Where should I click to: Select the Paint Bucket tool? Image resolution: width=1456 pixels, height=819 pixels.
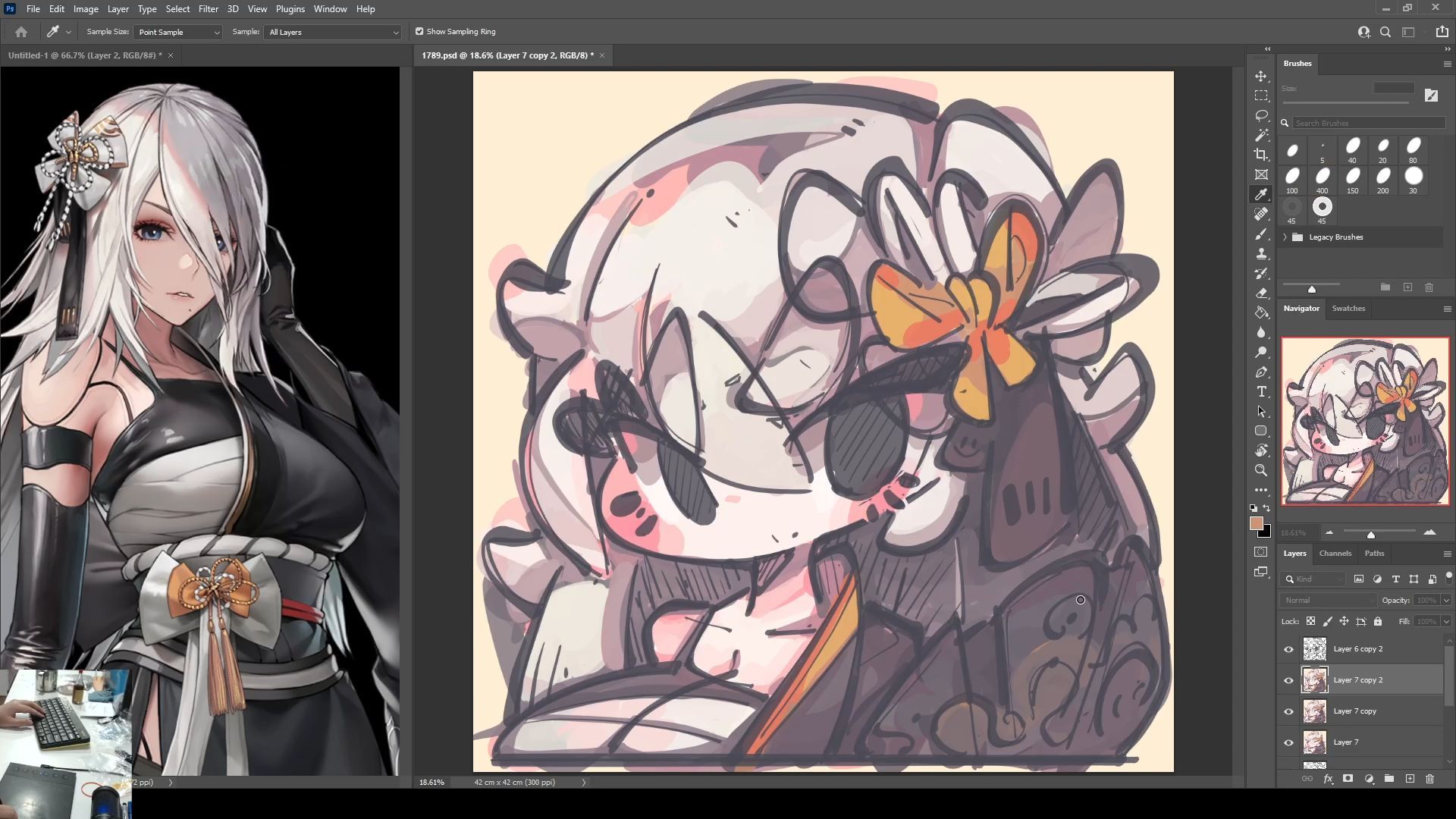point(1261,312)
